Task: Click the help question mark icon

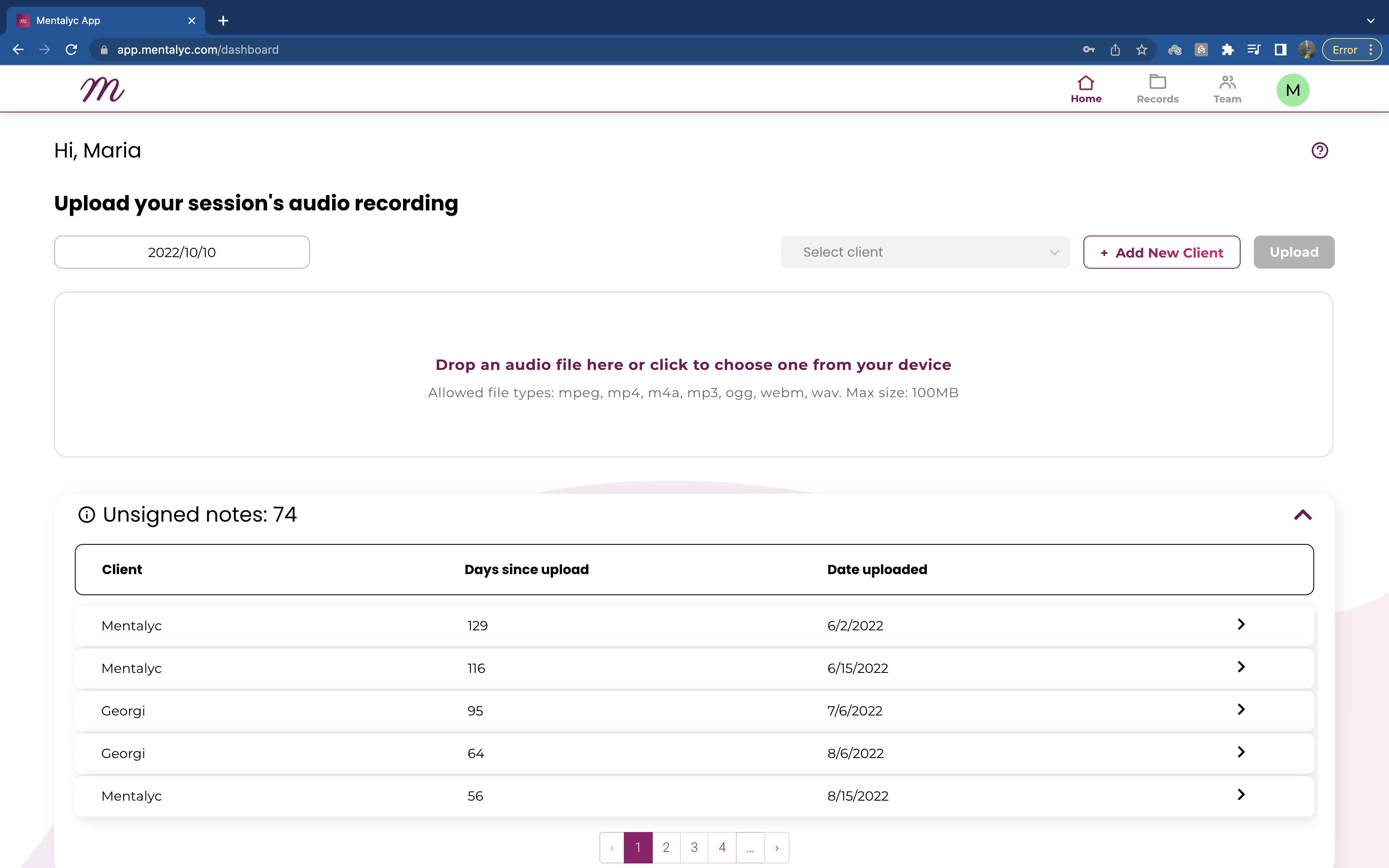Action: point(1320,150)
